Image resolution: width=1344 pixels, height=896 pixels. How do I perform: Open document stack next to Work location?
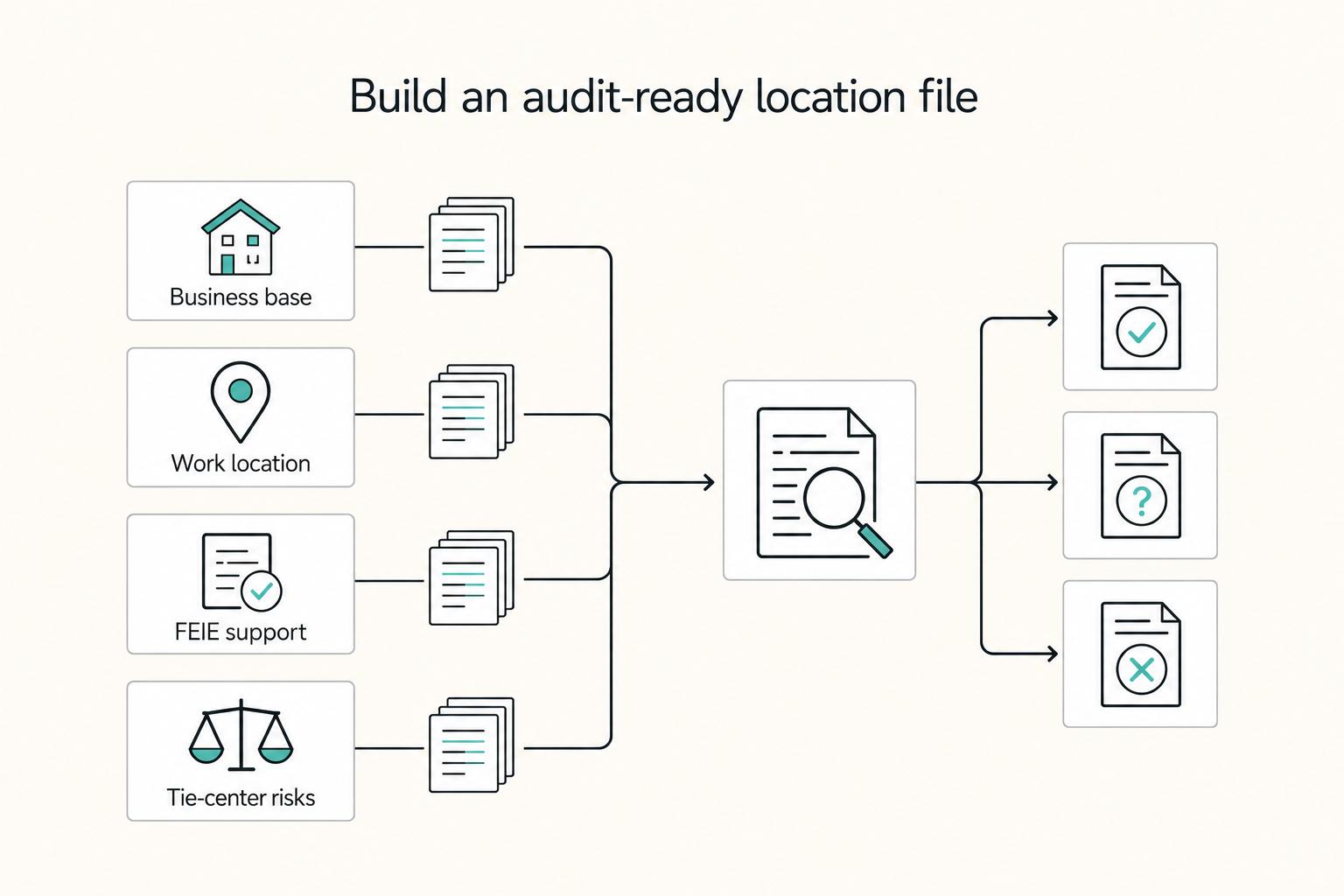pos(471,411)
